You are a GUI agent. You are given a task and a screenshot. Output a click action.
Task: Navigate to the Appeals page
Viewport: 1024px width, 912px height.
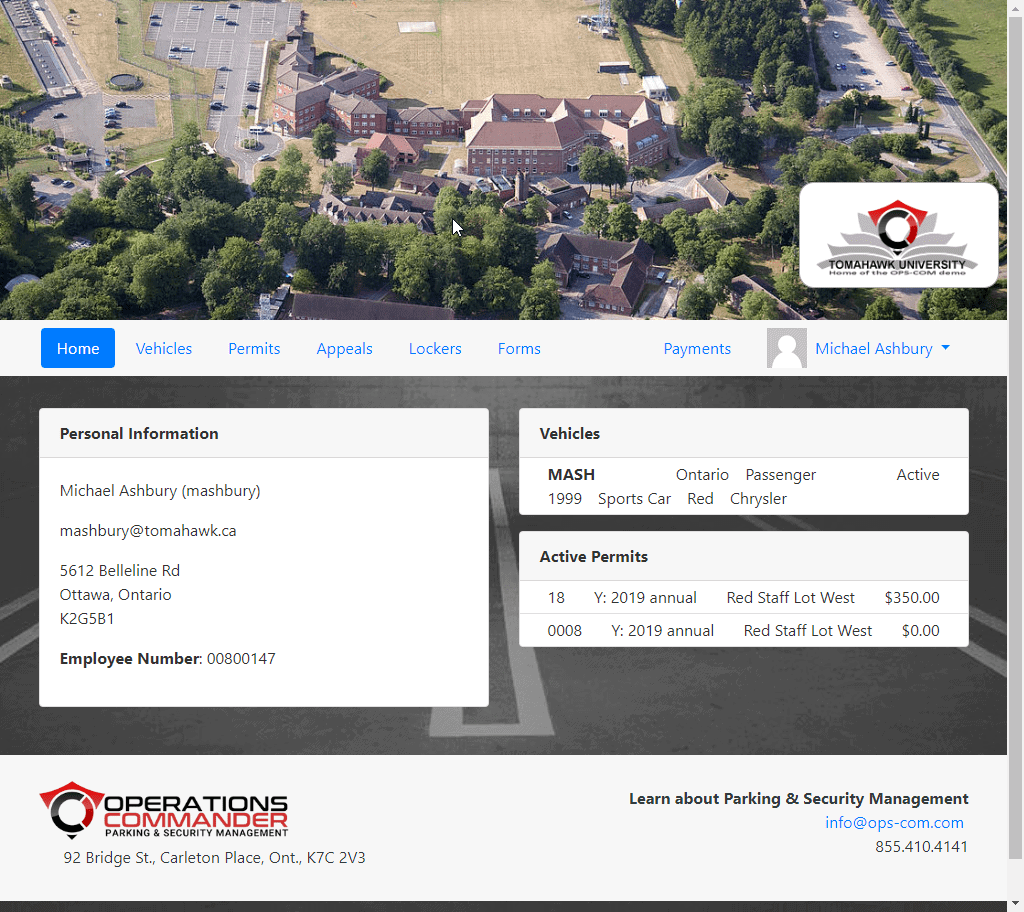tap(344, 348)
